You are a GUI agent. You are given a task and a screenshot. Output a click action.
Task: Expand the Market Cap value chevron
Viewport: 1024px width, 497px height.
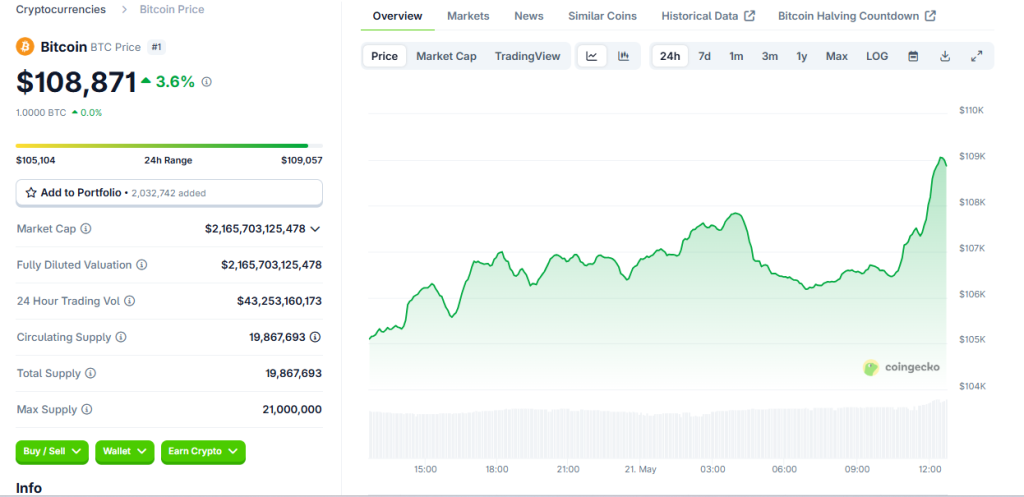[316, 229]
